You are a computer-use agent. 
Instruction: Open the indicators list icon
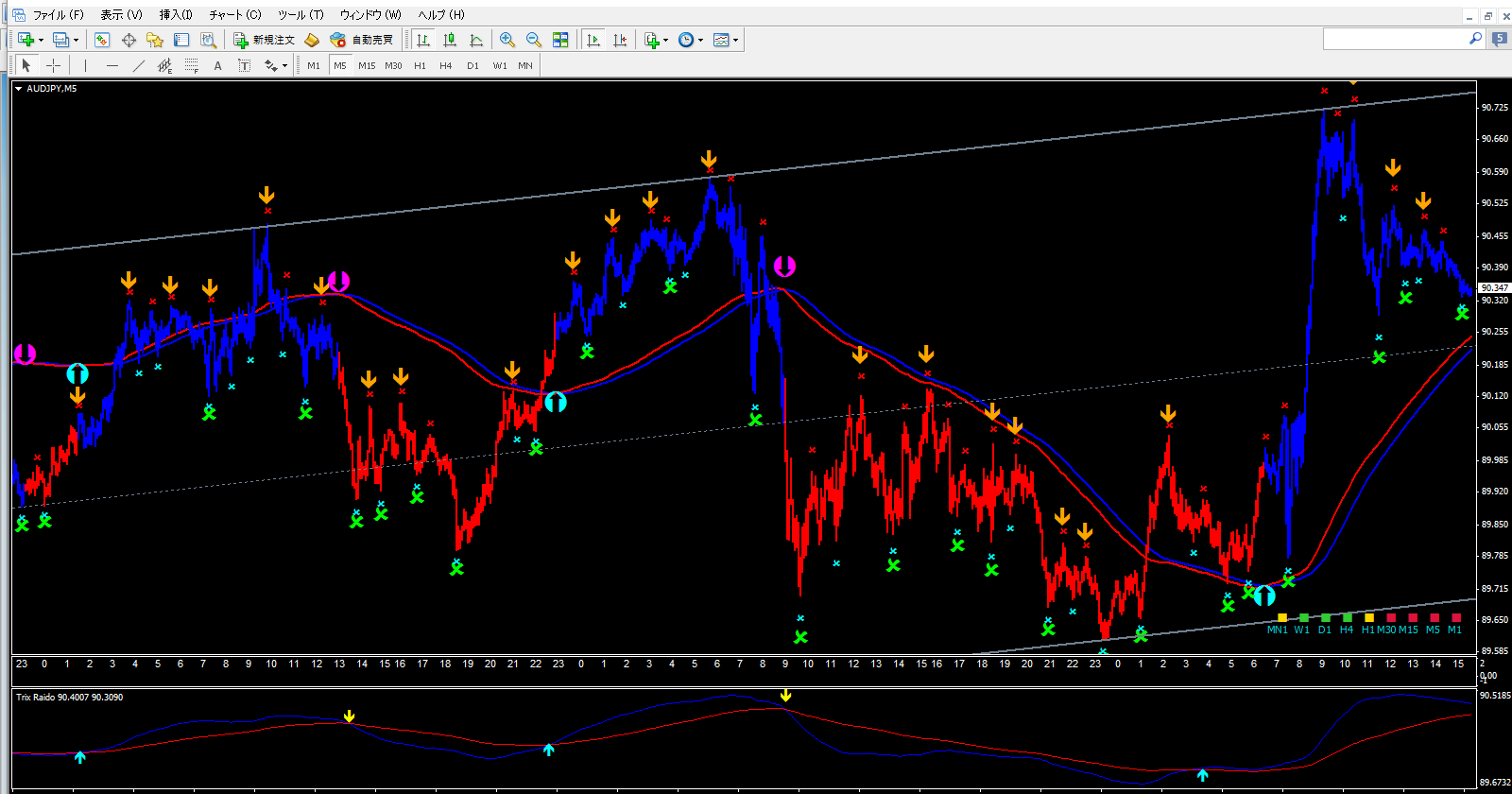click(x=652, y=40)
